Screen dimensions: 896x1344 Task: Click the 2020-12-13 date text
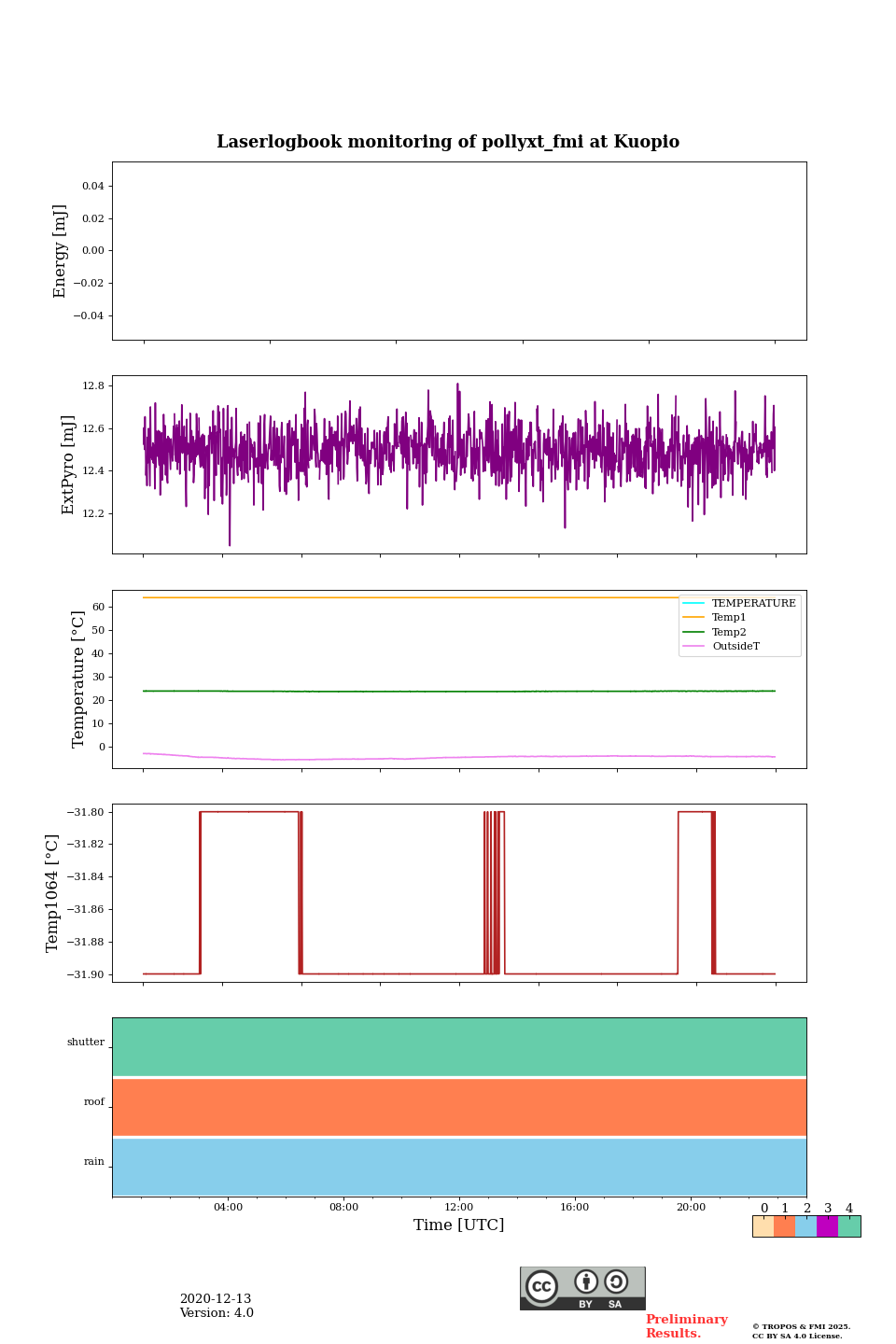click(216, 1299)
